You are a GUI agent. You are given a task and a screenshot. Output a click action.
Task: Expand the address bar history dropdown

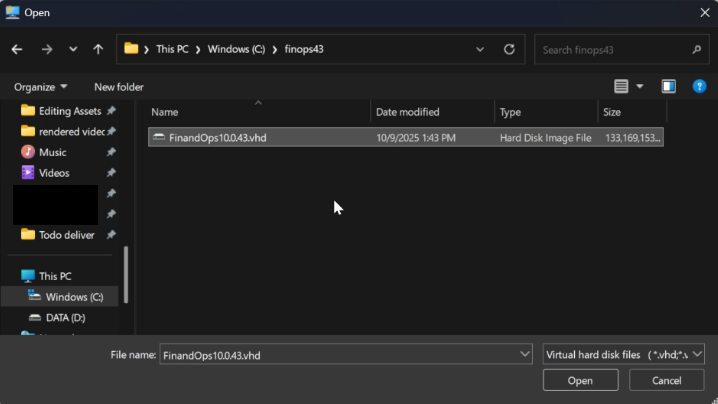[x=480, y=49]
